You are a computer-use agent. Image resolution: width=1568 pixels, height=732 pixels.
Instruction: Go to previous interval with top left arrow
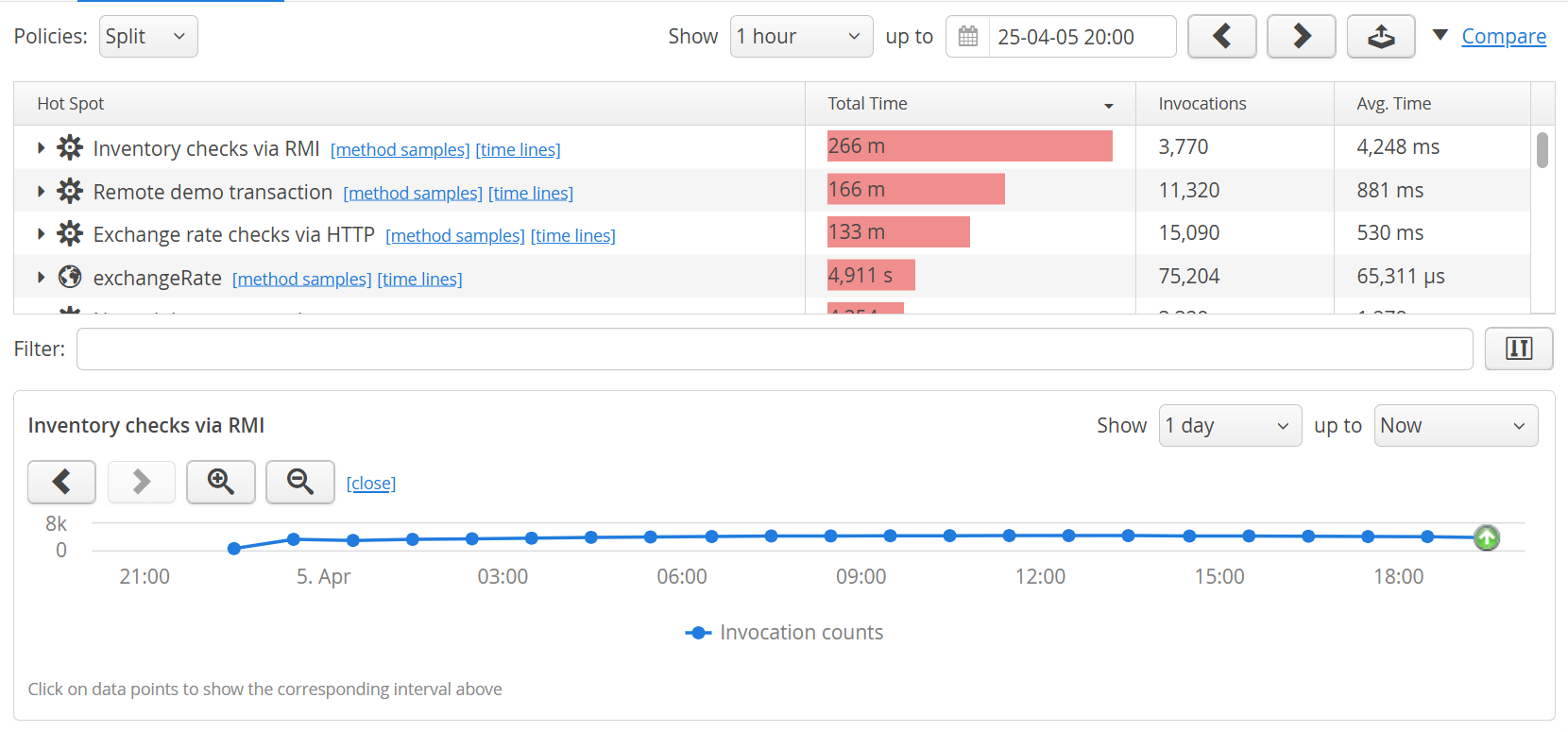[x=1221, y=37]
